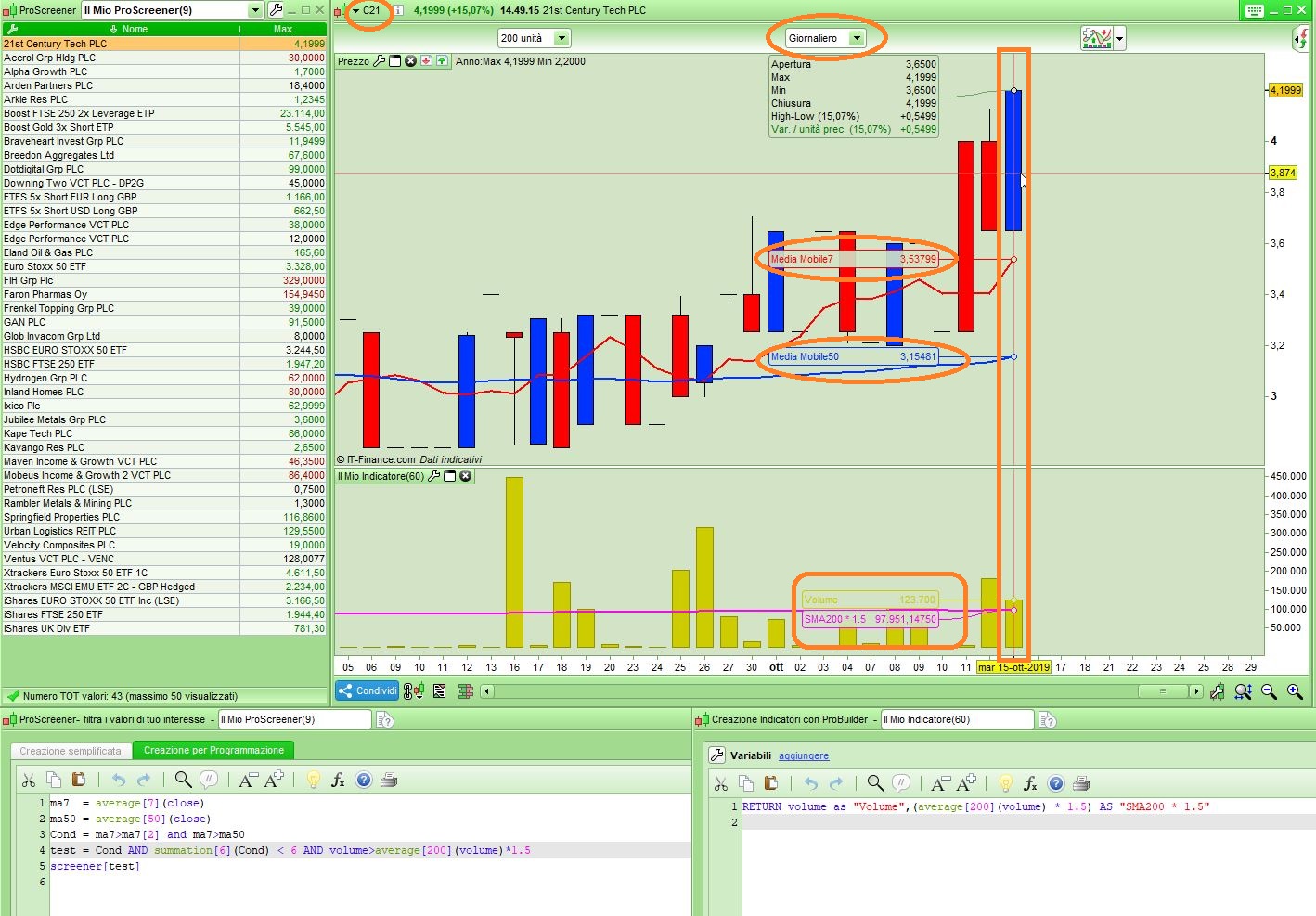This screenshot has width=1316, height=916.
Task: Click the chart horizontal scrollbar thumb
Action: pyautogui.click(x=1163, y=691)
